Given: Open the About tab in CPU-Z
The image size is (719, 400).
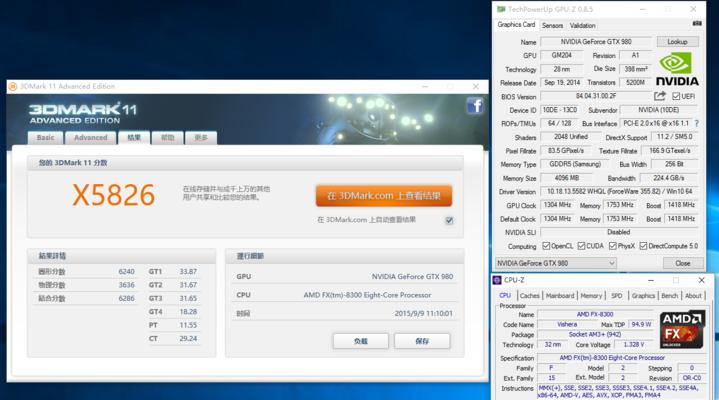Looking at the screenshot, I should coord(693,296).
